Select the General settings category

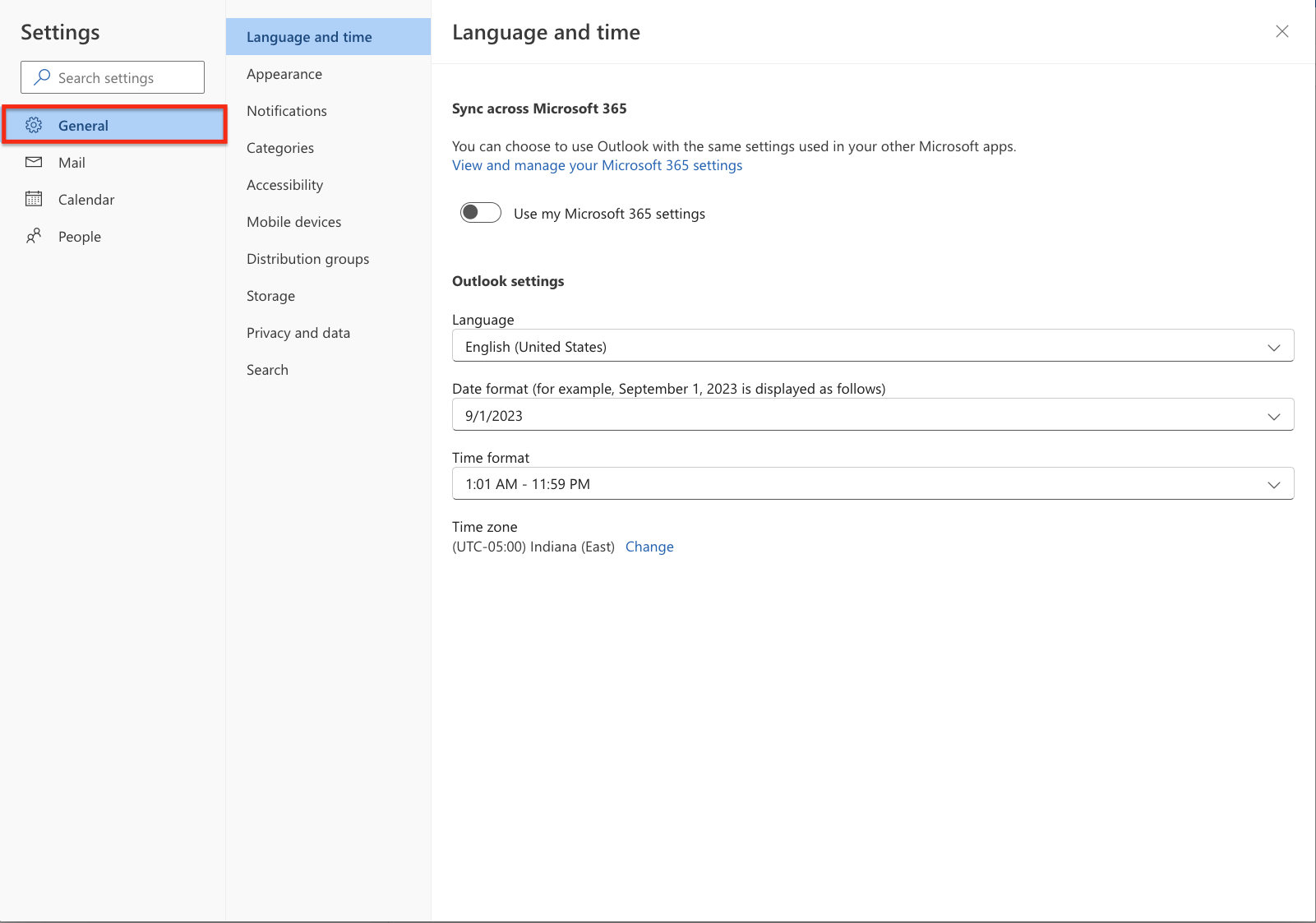tap(114, 125)
